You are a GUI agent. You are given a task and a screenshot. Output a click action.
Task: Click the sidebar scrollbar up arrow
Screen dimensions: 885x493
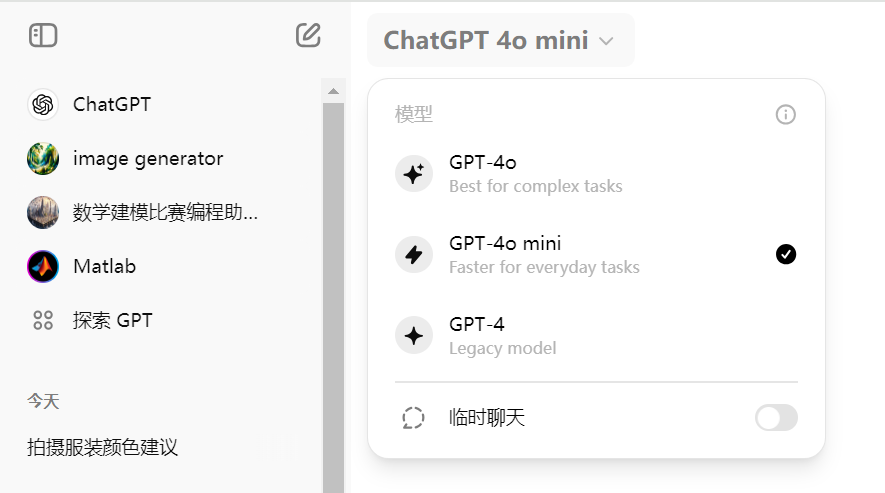[x=334, y=91]
